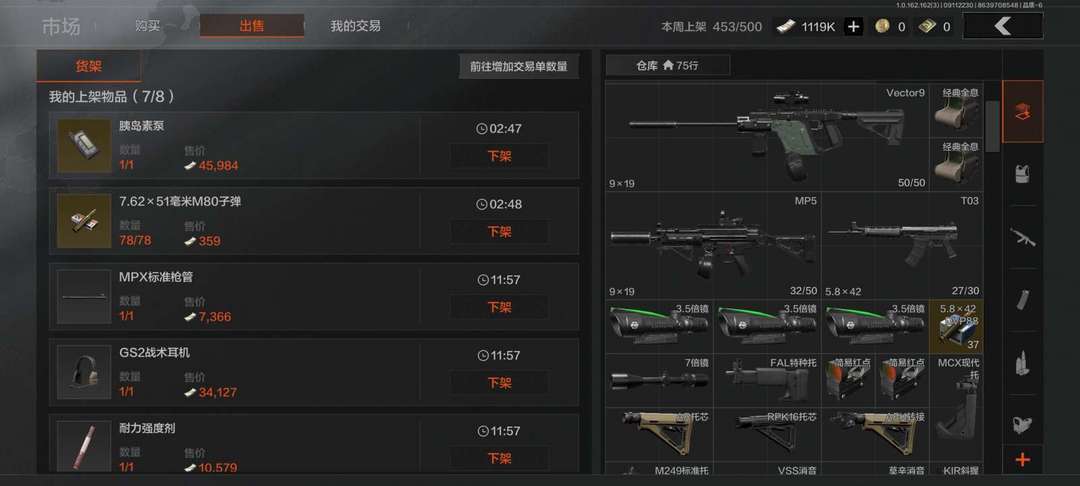Select the rifle weapons category icon
Viewport: 1080px width, 486px height.
(1023, 237)
